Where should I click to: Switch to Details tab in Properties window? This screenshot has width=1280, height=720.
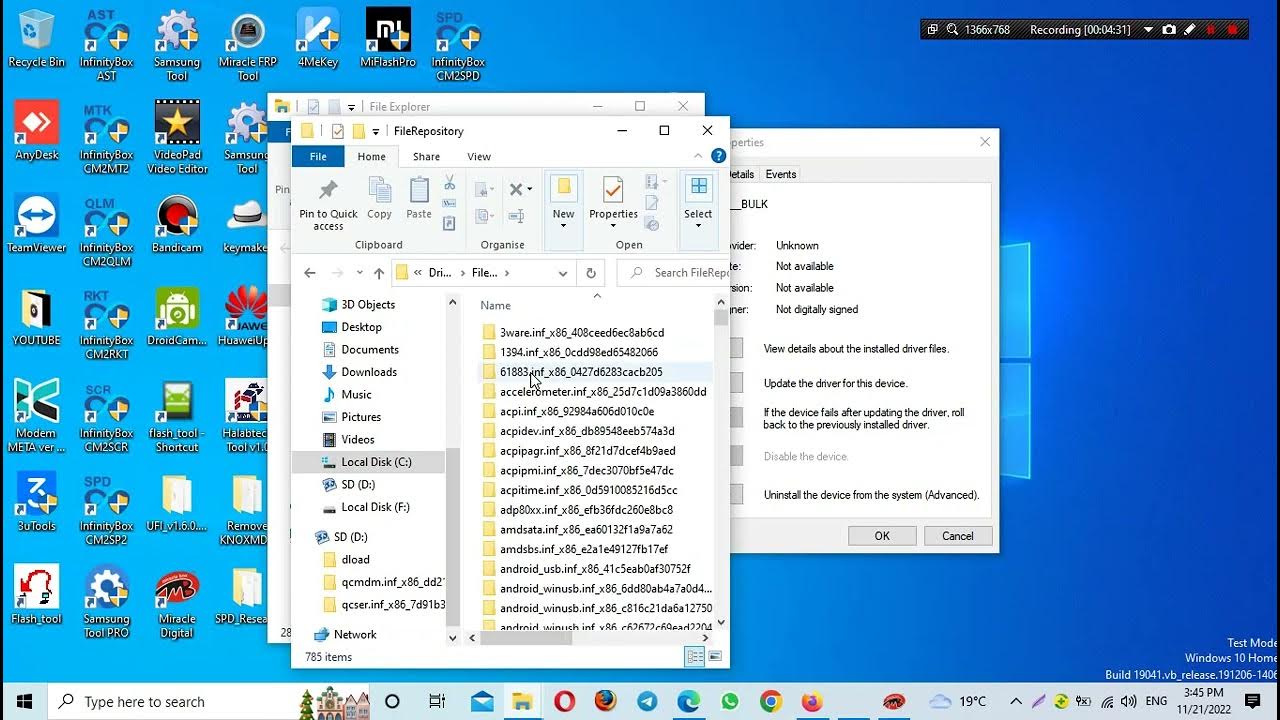pyautogui.click(x=742, y=174)
